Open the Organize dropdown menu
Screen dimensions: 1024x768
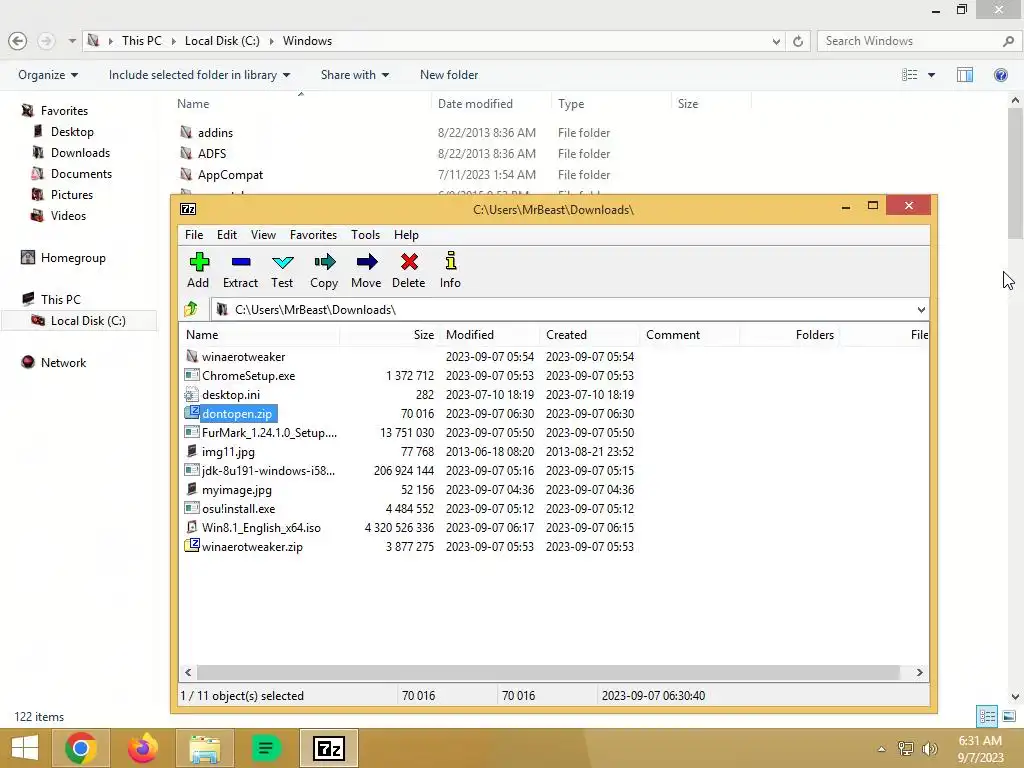tap(48, 75)
